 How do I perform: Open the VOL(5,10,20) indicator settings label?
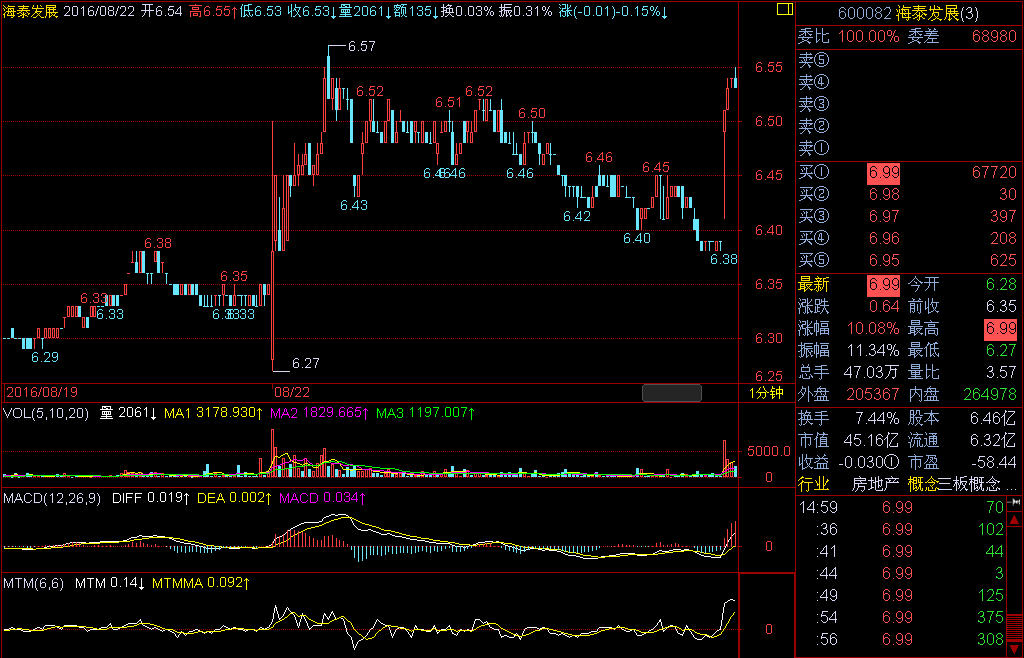pyautogui.click(x=47, y=412)
